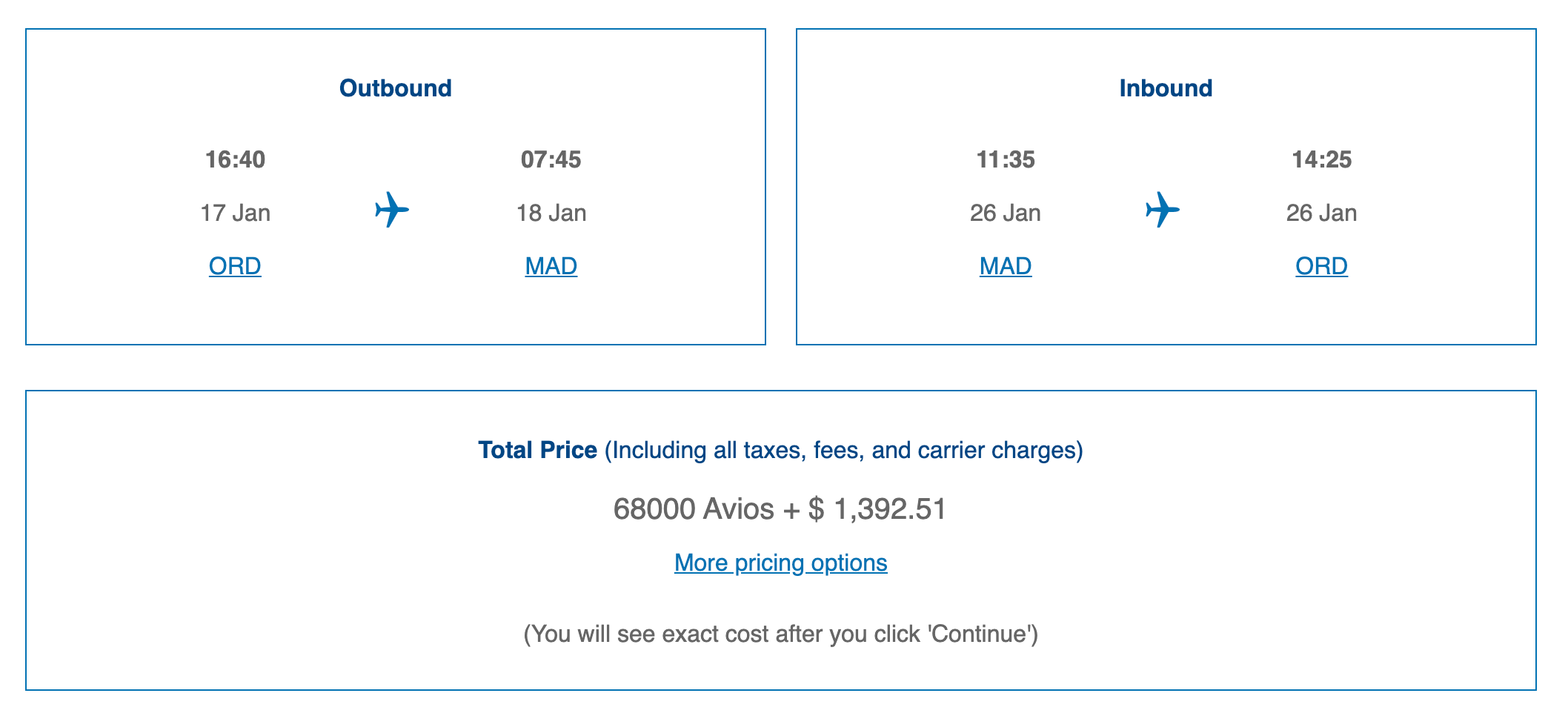The image size is (1568, 716).
Task: Click the 26 Jan date above inbound MAD
Action: tap(1005, 213)
